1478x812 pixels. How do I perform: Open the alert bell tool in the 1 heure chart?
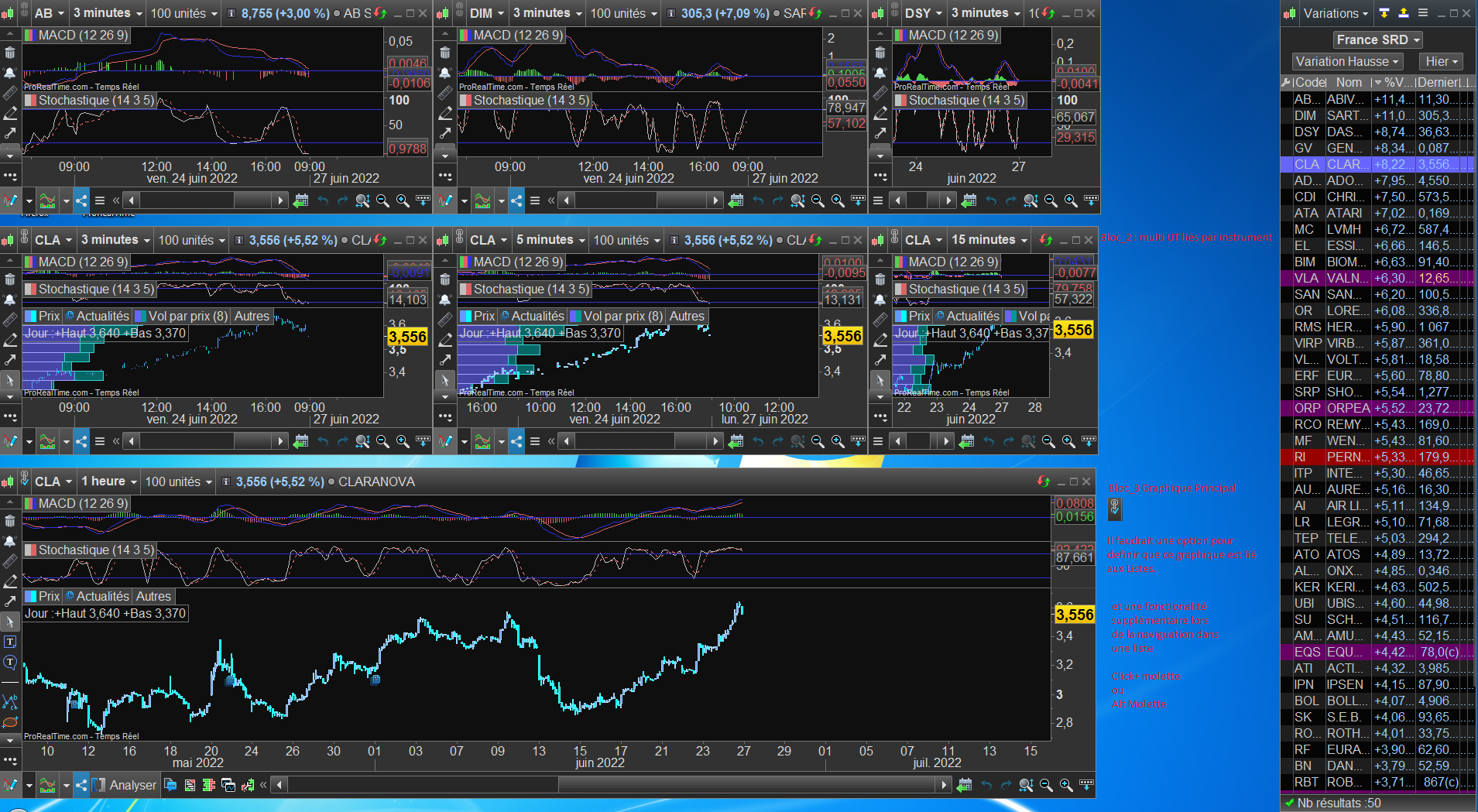point(10,541)
